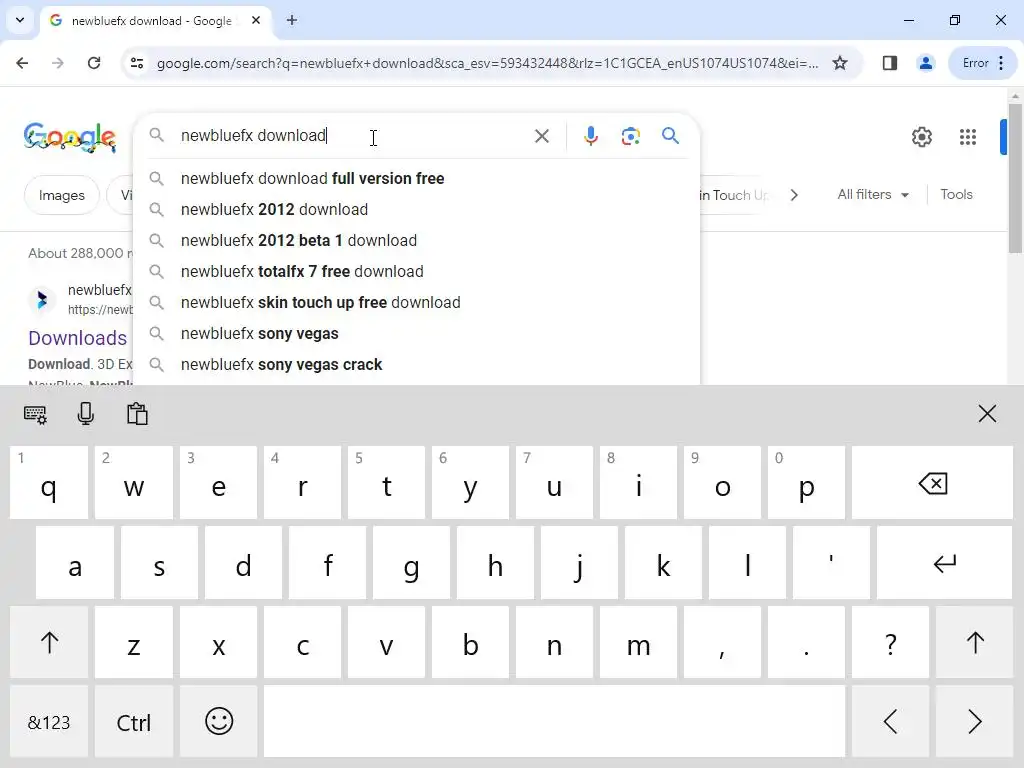The height and width of the screenshot is (768, 1024).
Task: Go forward in browser history
Action: (58, 63)
